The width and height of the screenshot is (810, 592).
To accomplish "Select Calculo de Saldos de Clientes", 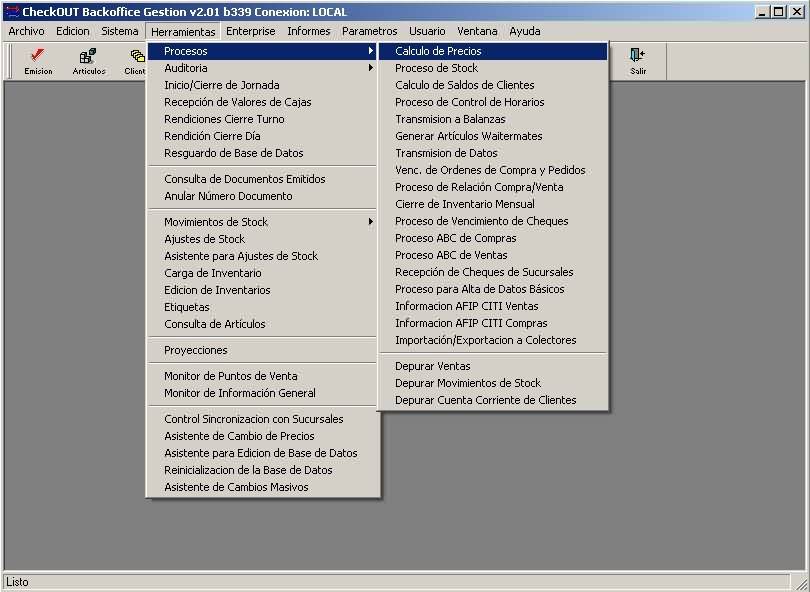I will pyautogui.click(x=493, y=85).
